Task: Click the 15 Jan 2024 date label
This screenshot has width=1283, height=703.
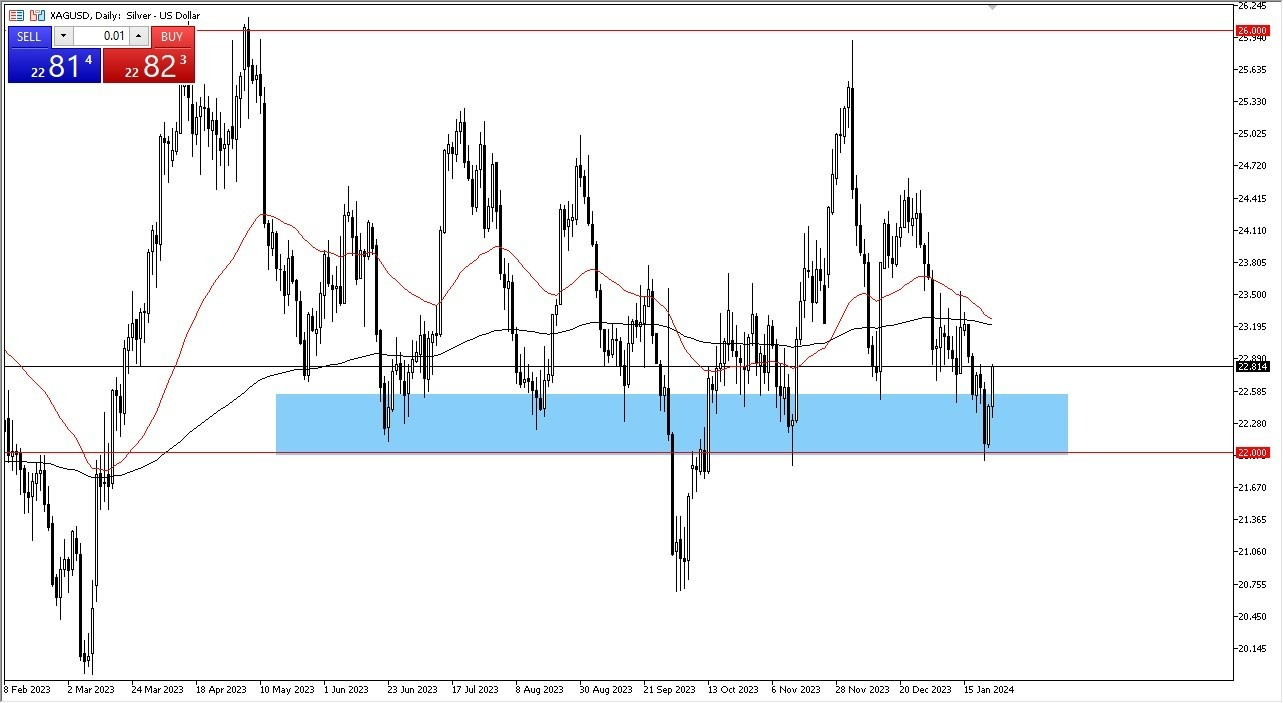Action: pos(988,690)
